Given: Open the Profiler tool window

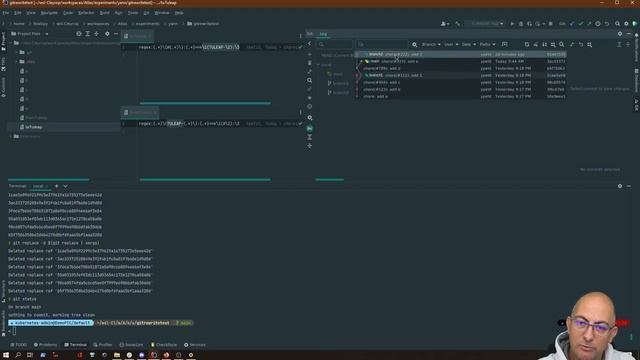Looking at the screenshot, I should [x=102, y=345].
